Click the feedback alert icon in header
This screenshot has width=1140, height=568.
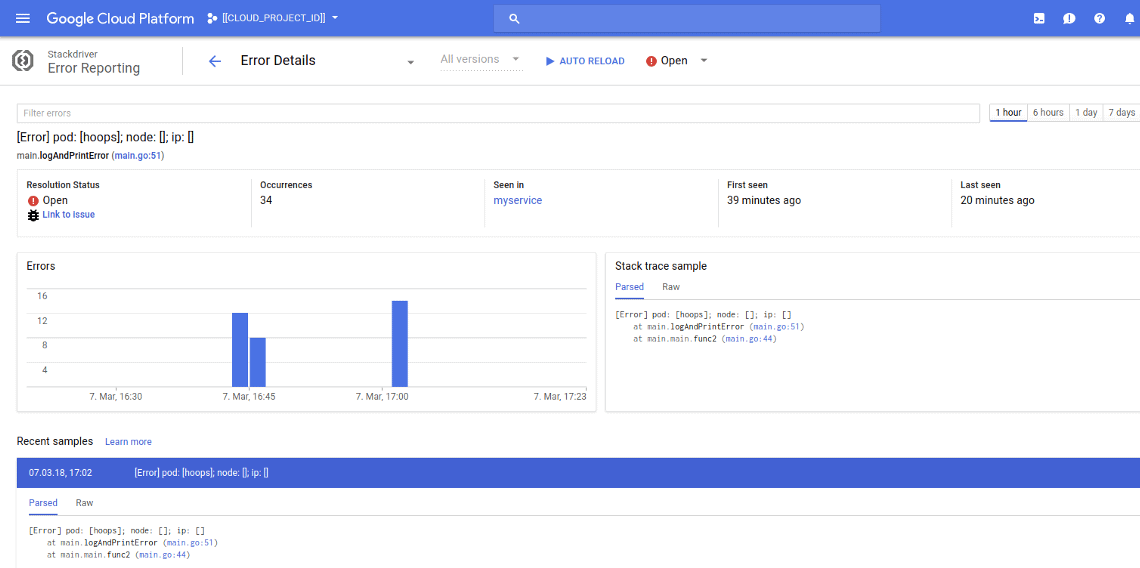pos(1069,18)
